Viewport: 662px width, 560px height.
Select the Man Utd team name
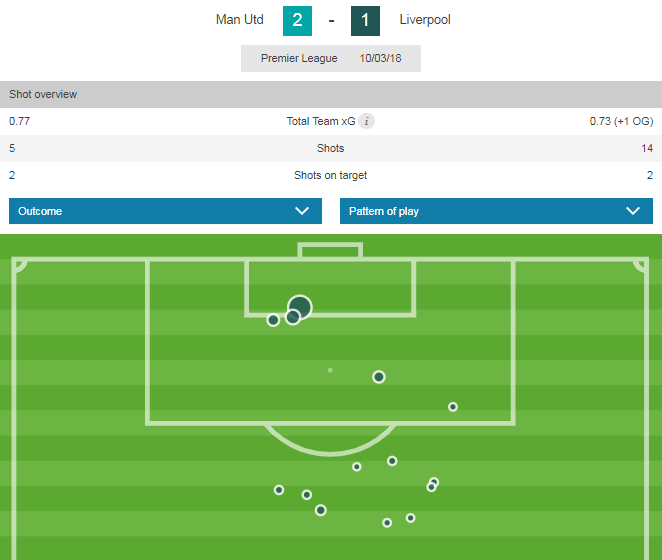click(240, 20)
